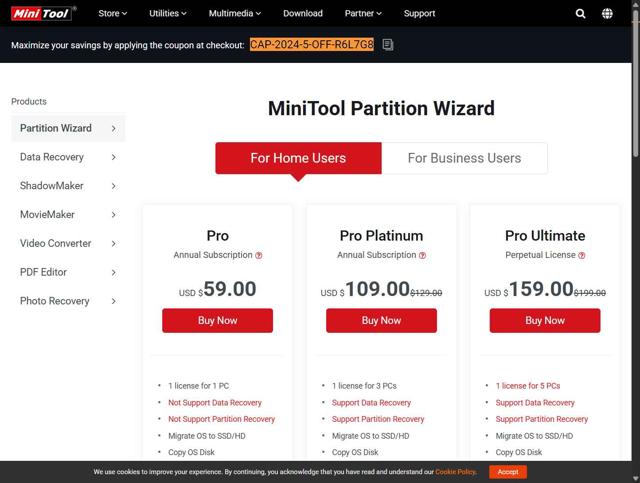640x483 pixels.
Task: Click the vertical page scrollbar
Action: click(636, 82)
